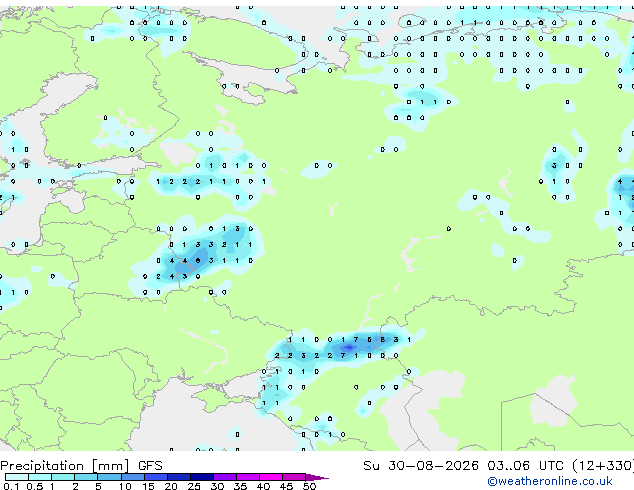Click the 25–30 mm legend color swatch

click(201, 477)
